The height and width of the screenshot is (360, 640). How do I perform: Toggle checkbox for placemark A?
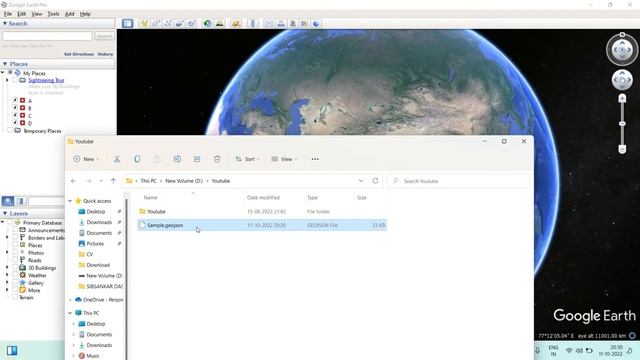coord(15,100)
